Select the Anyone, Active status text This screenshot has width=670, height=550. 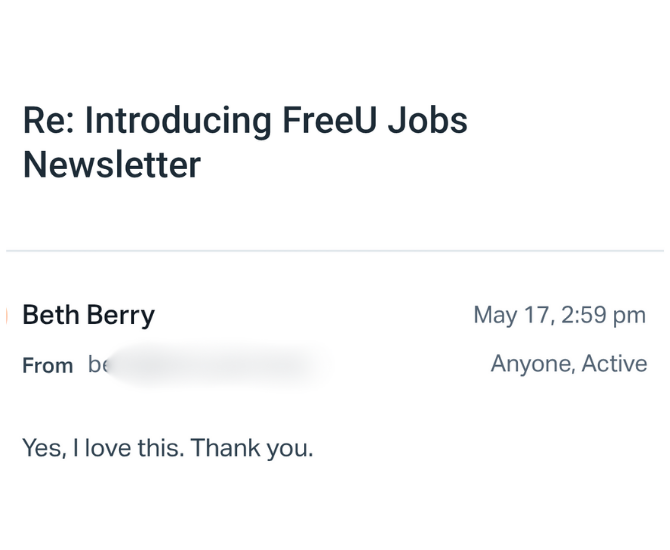click(568, 364)
